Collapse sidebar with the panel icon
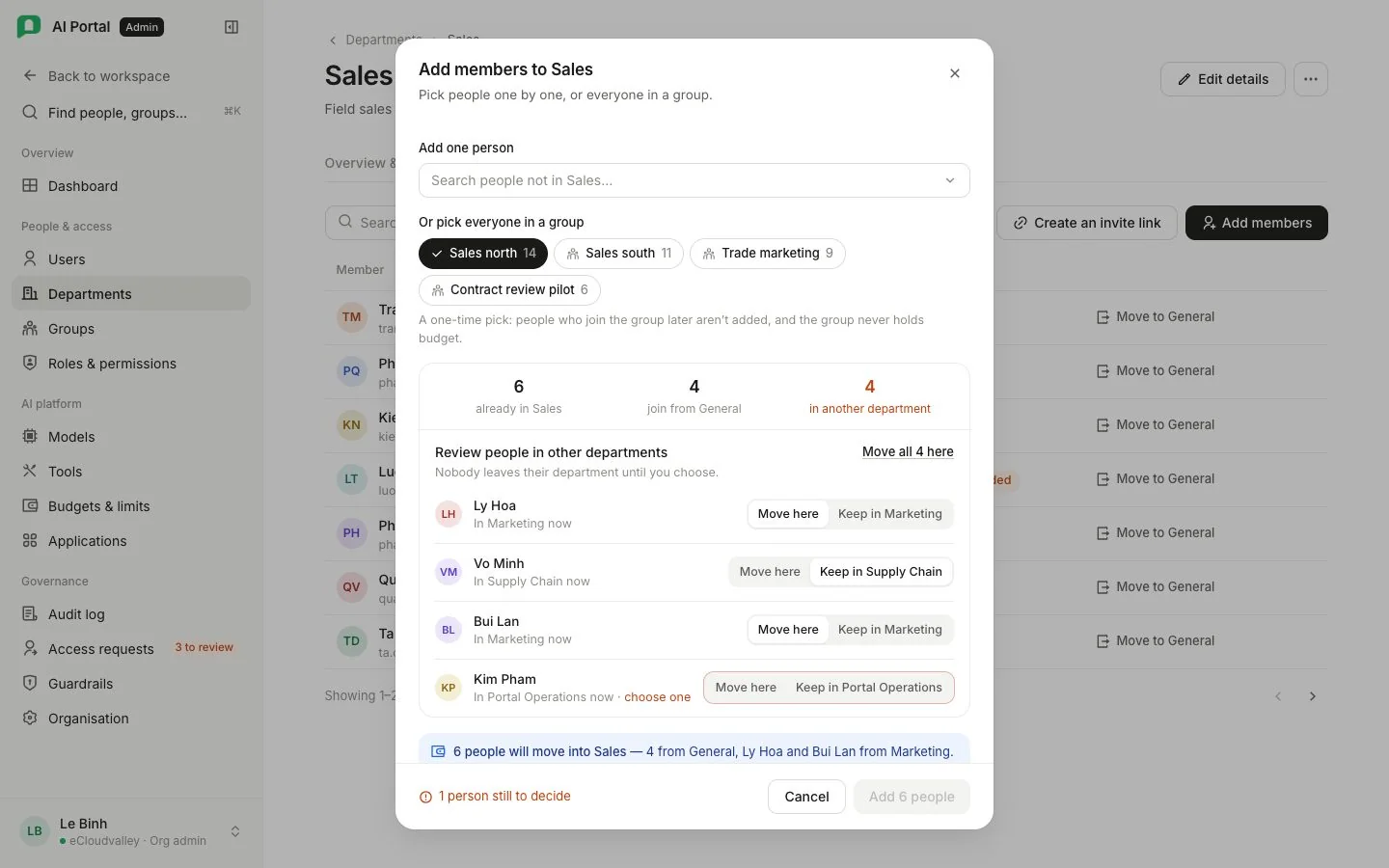Screen dimensions: 1389x868 click(231, 27)
